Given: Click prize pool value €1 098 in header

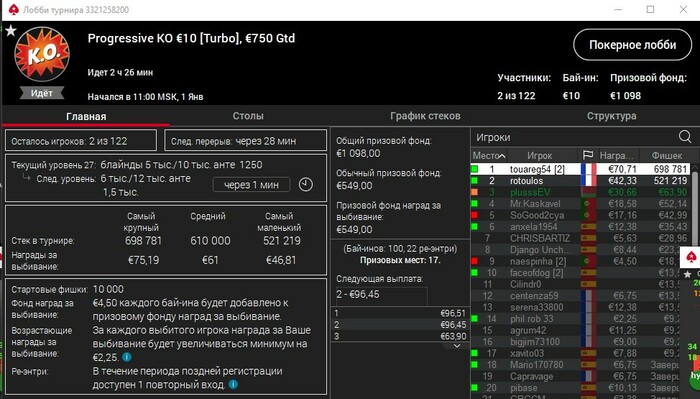Looking at the screenshot, I should tap(625, 96).
